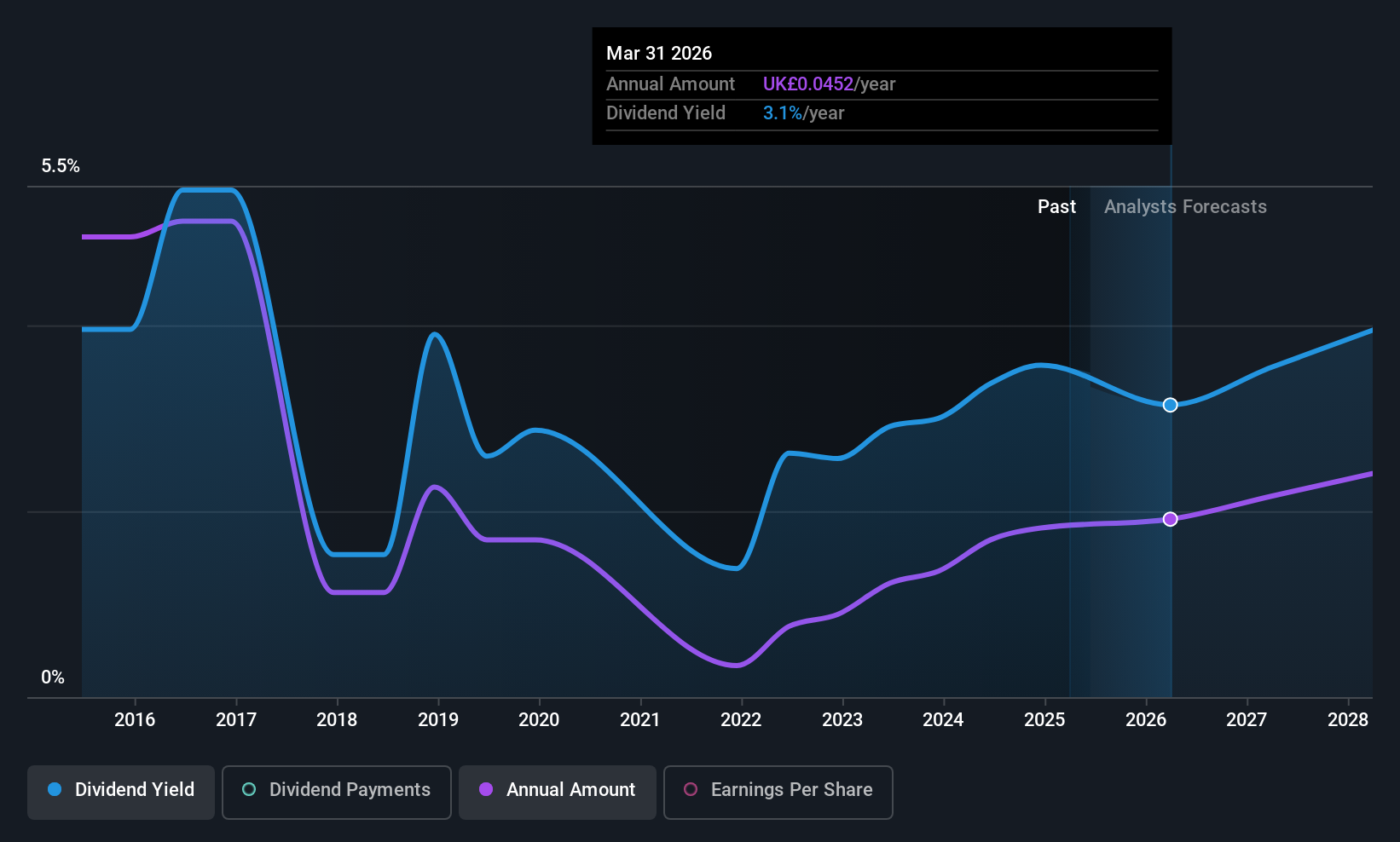Click the UK£0.0452/year tooltip value
Screen dimensions: 1400x842
(x=829, y=84)
